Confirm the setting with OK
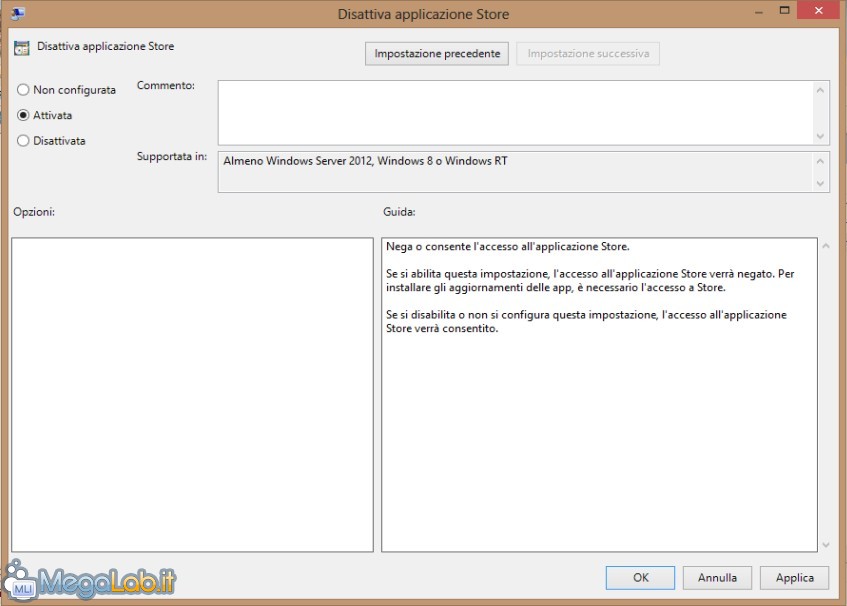847x606 pixels. 640,577
